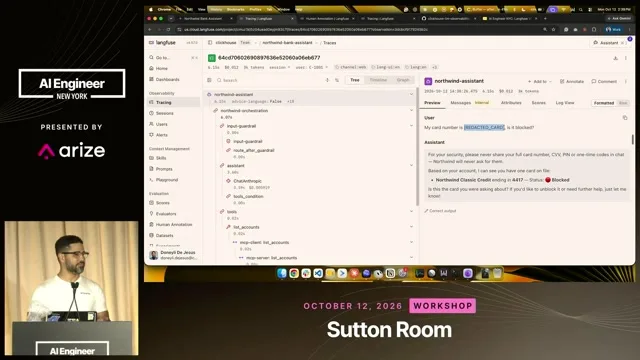Viewport: 640px width, 360px height.
Task: Click the green trace icon next to trace ID
Action: click(x=212, y=58)
